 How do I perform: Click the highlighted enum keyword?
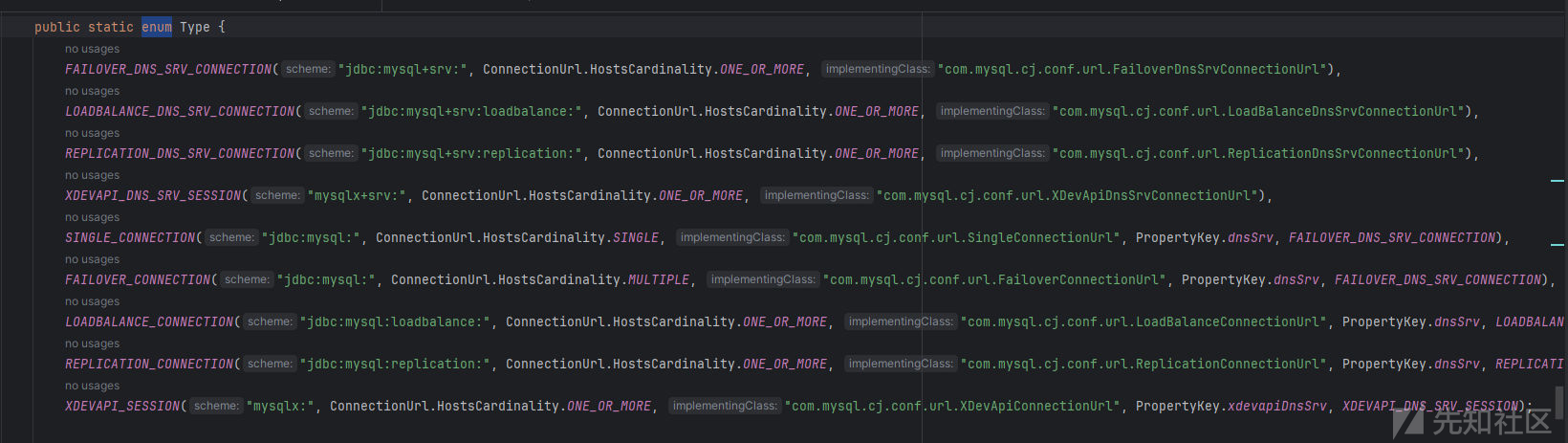(157, 27)
